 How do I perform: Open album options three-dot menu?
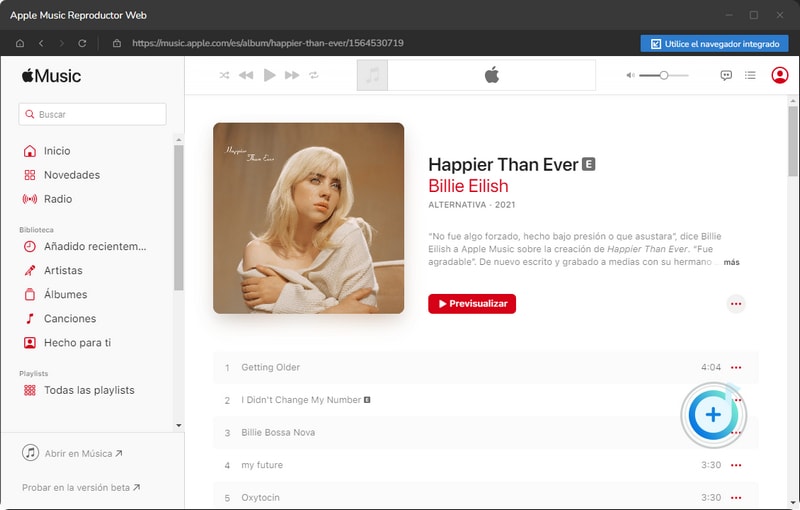[x=736, y=304]
